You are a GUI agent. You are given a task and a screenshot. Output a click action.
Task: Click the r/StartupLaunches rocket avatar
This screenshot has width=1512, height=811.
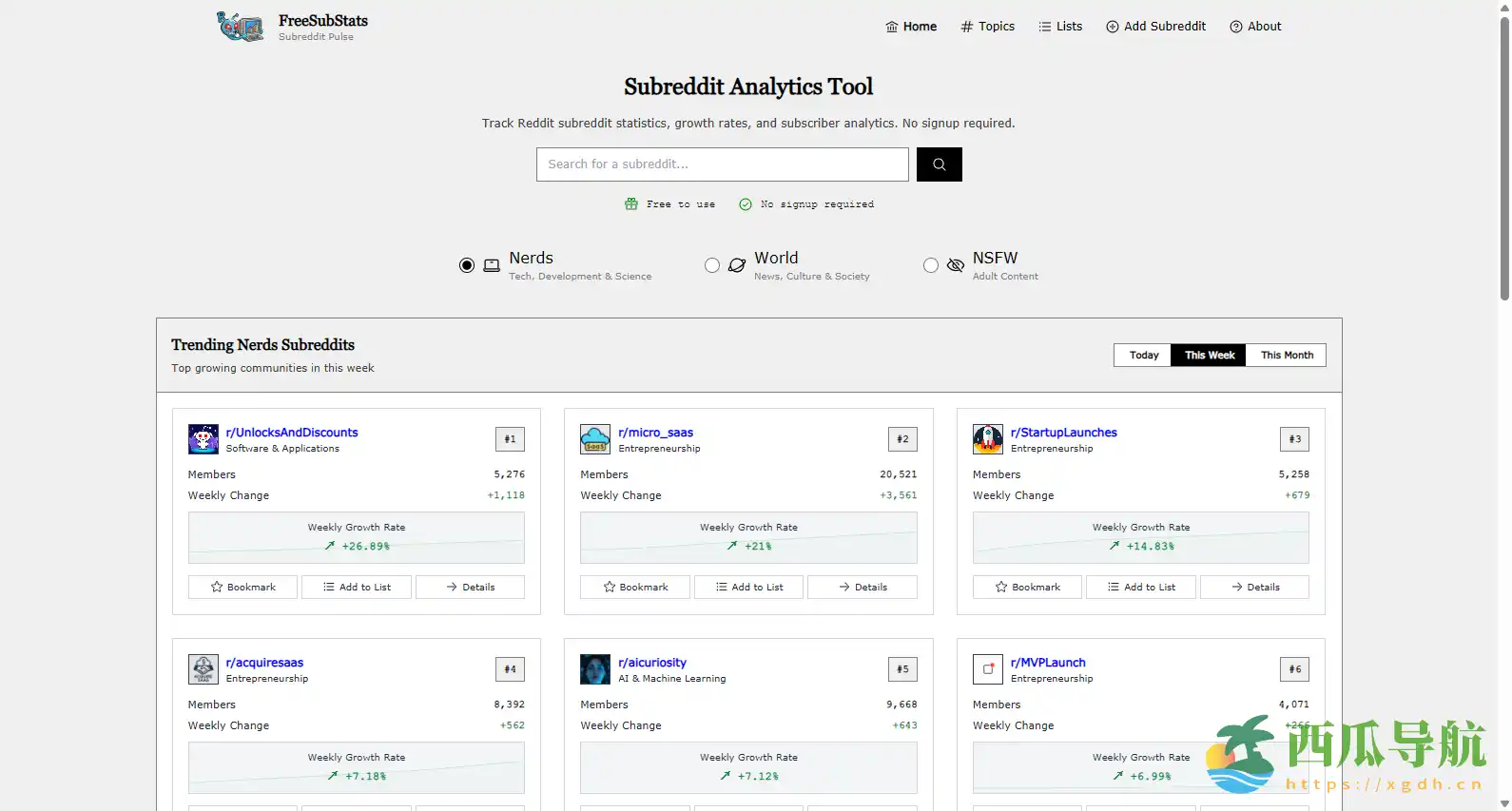pyautogui.click(x=987, y=439)
